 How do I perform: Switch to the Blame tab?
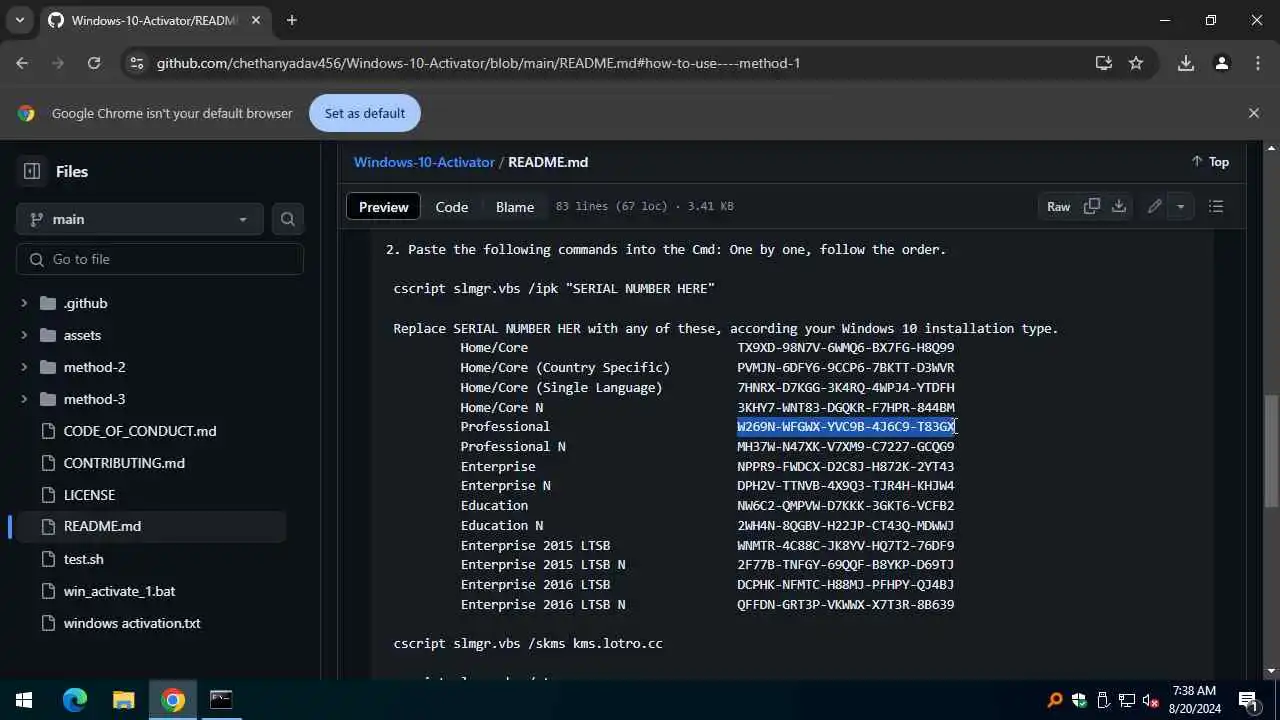(x=515, y=207)
